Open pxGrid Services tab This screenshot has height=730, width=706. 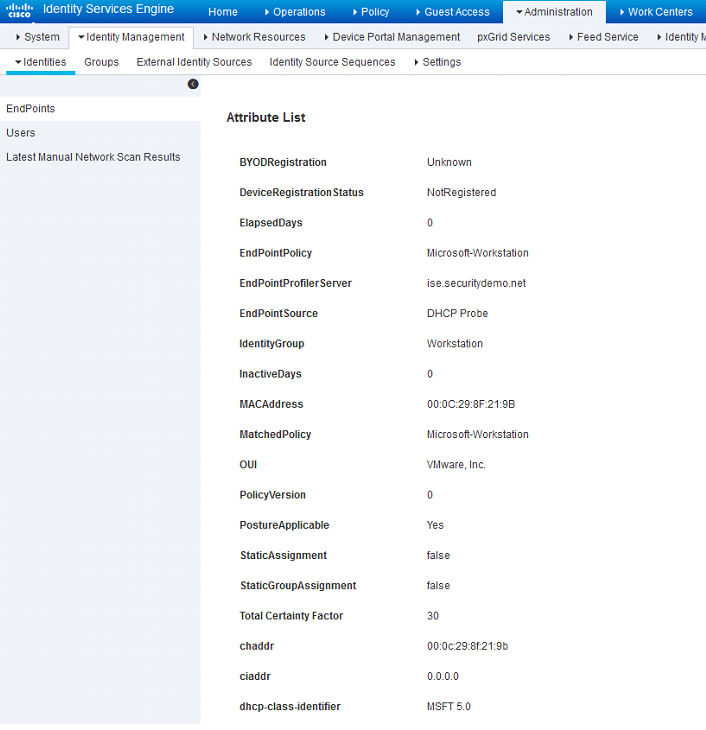(513, 37)
